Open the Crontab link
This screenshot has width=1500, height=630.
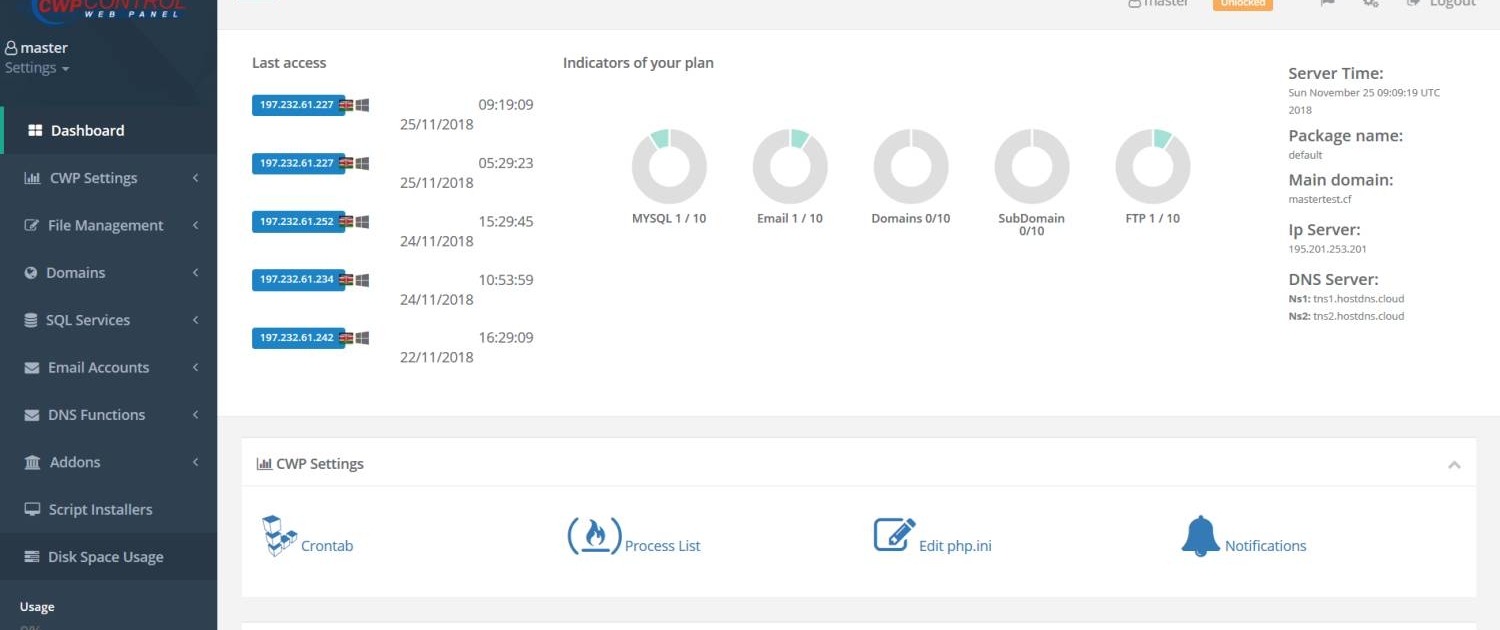[327, 546]
